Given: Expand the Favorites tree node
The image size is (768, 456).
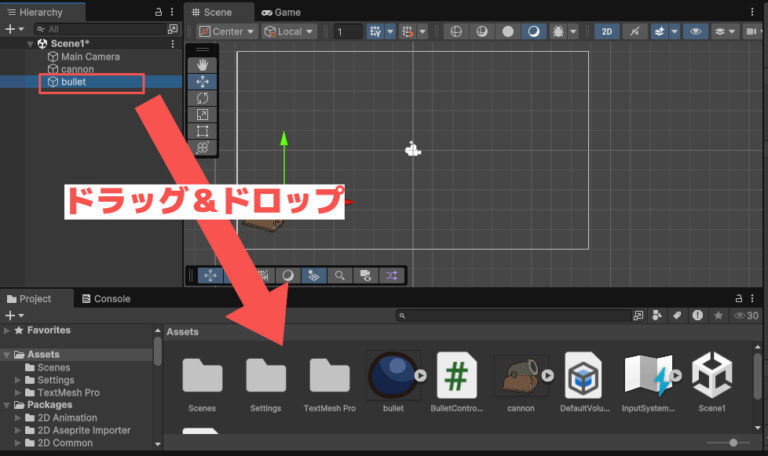Looking at the screenshot, I should (x=6, y=331).
